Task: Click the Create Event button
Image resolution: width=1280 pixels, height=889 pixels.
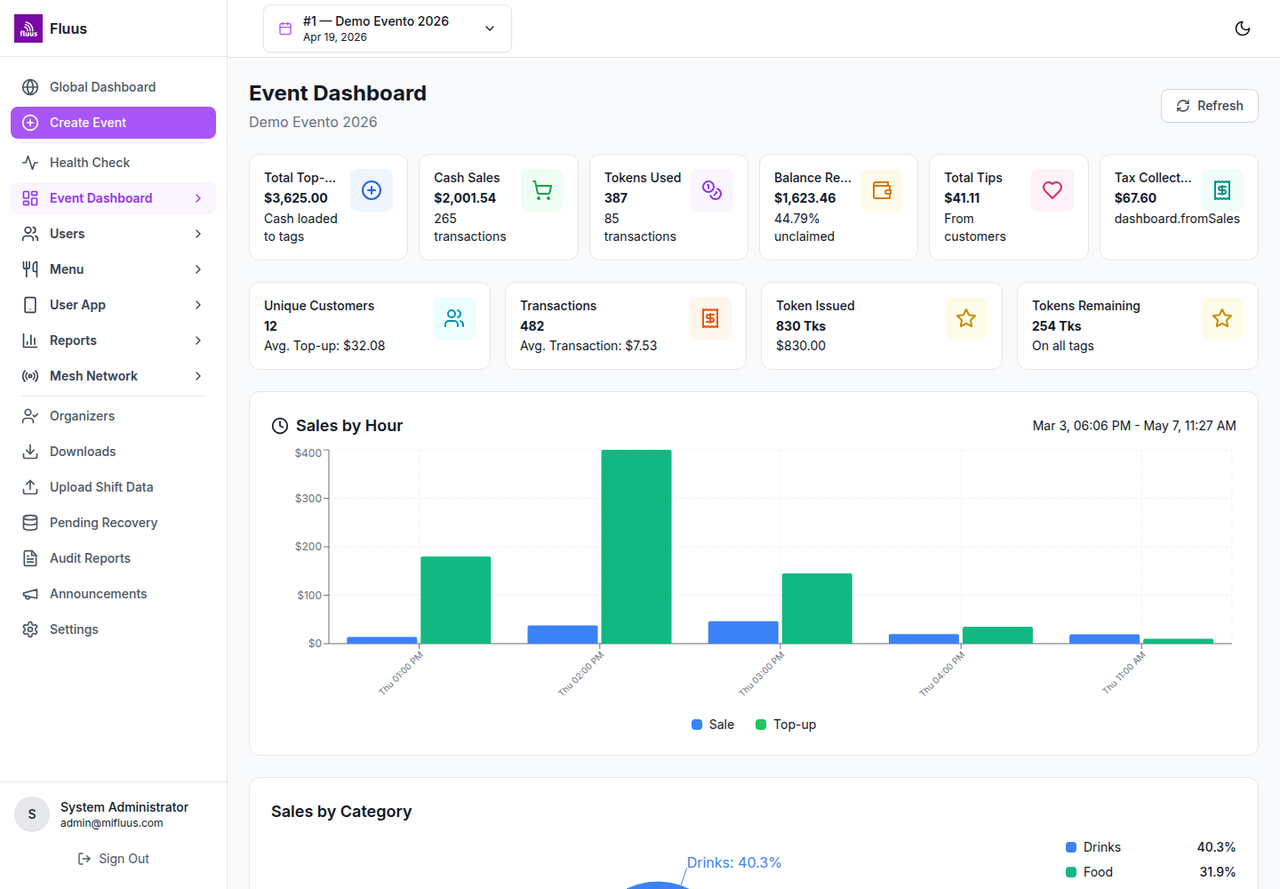Action: coord(113,123)
